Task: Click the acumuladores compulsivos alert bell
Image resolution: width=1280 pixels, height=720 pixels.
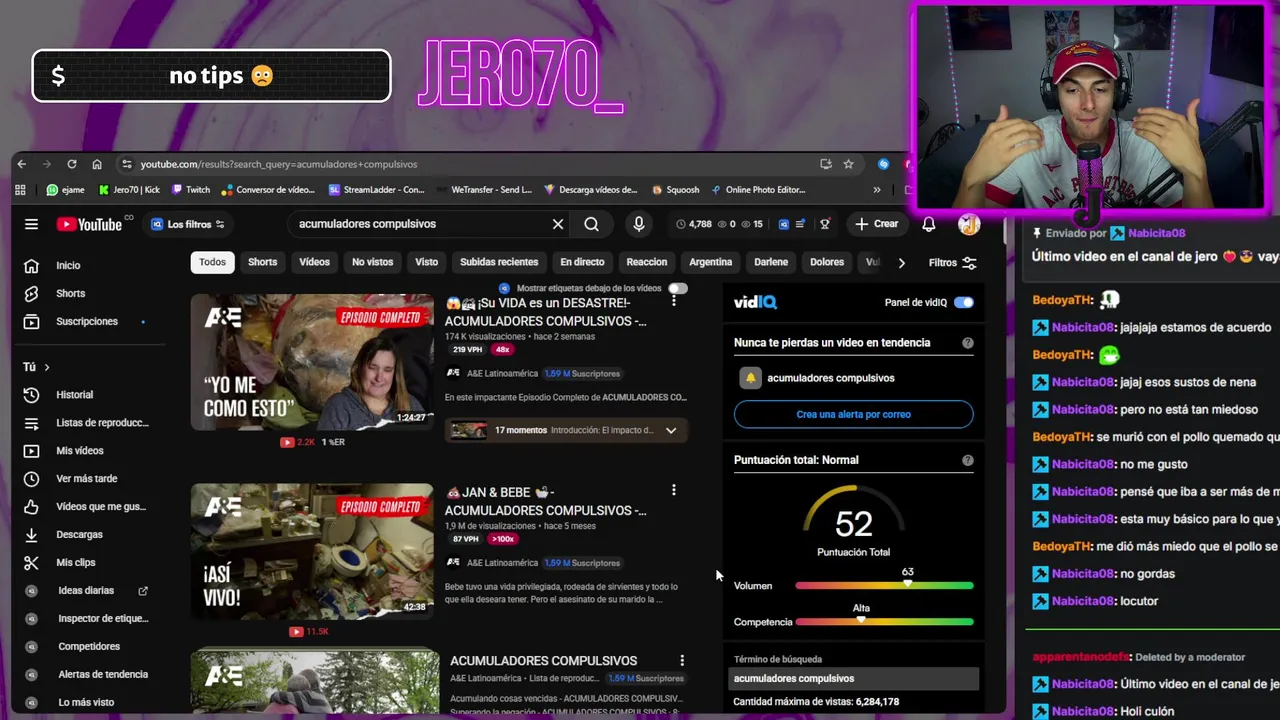Action: 750,378
